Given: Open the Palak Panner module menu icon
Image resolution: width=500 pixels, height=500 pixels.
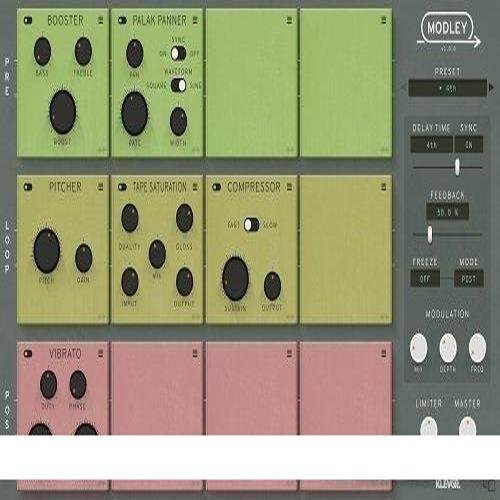Looking at the screenshot, I should pyautogui.click(x=195, y=20).
